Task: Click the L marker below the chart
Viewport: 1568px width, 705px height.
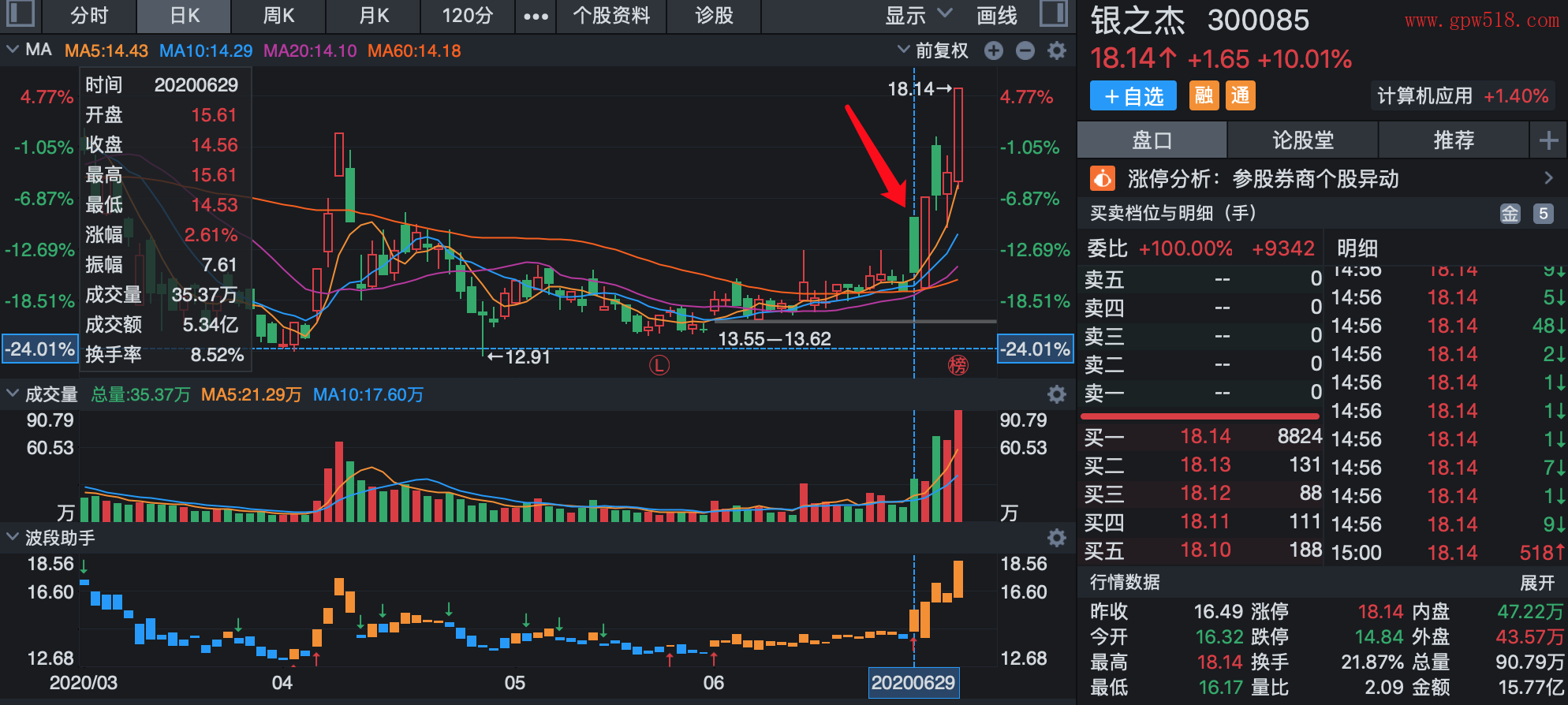Action: click(x=659, y=365)
